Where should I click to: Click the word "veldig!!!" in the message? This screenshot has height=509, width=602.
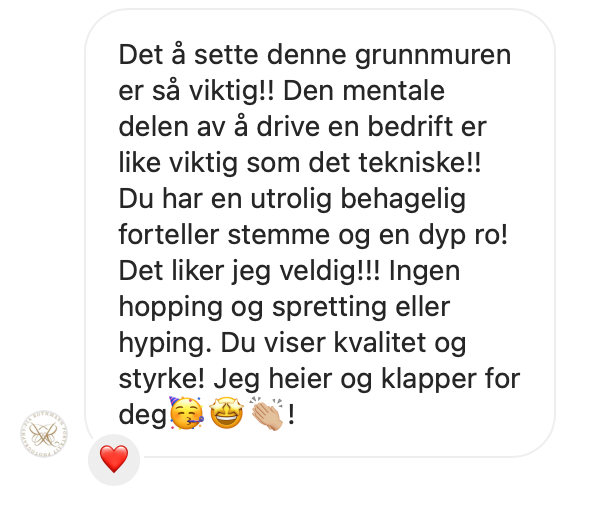[330, 272]
